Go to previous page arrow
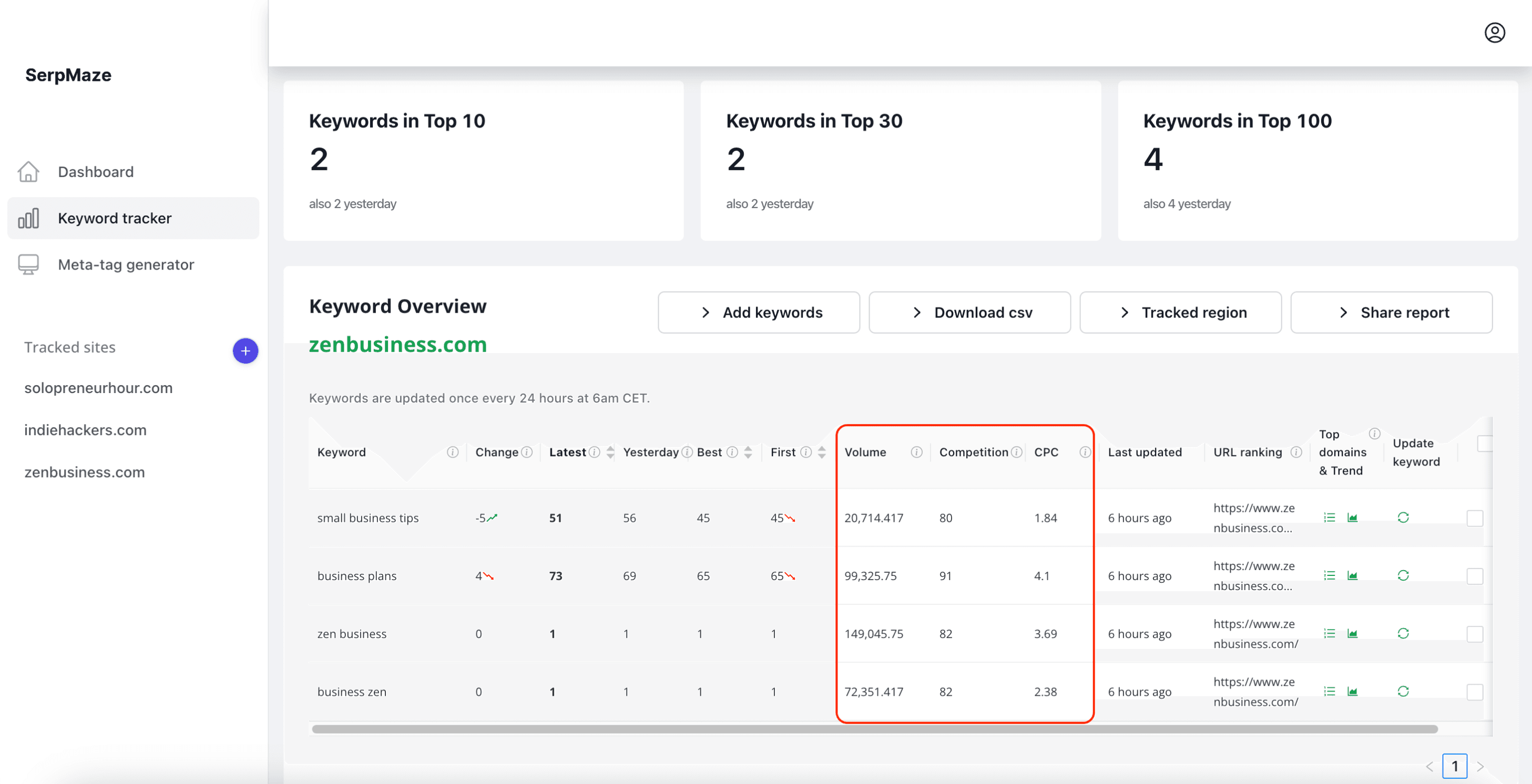1532x784 pixels. (x=1429, y=767)
